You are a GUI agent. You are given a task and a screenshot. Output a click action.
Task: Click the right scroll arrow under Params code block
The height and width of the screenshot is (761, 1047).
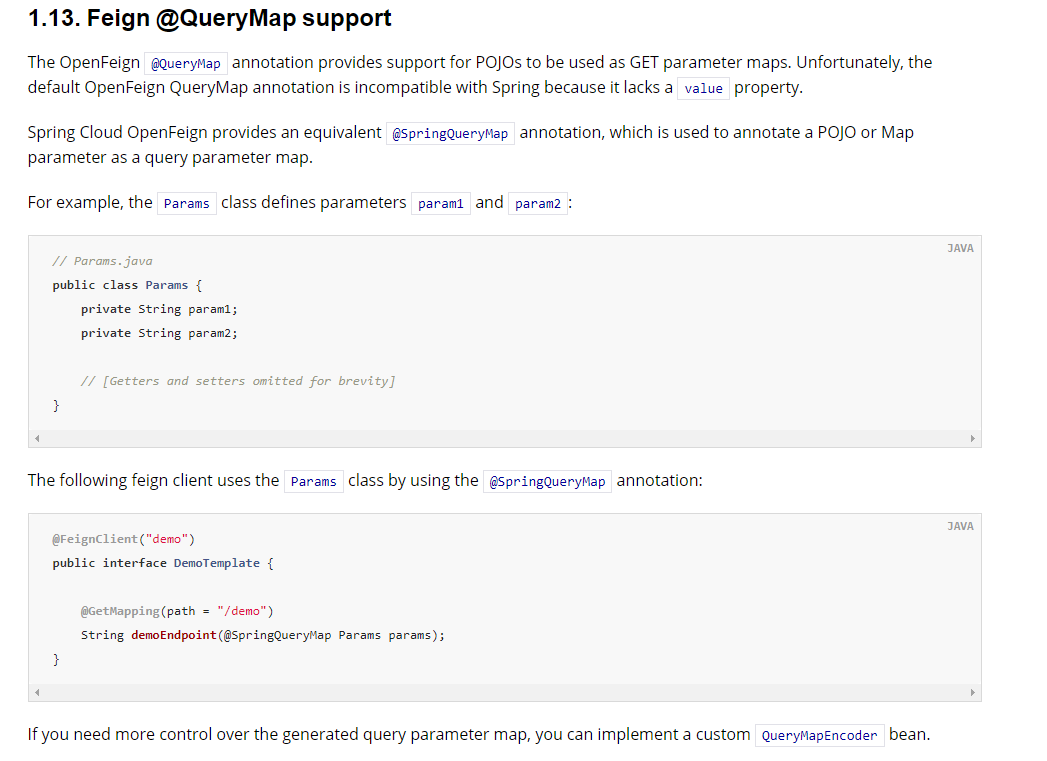pyautogui.click(x=972, y=437)
